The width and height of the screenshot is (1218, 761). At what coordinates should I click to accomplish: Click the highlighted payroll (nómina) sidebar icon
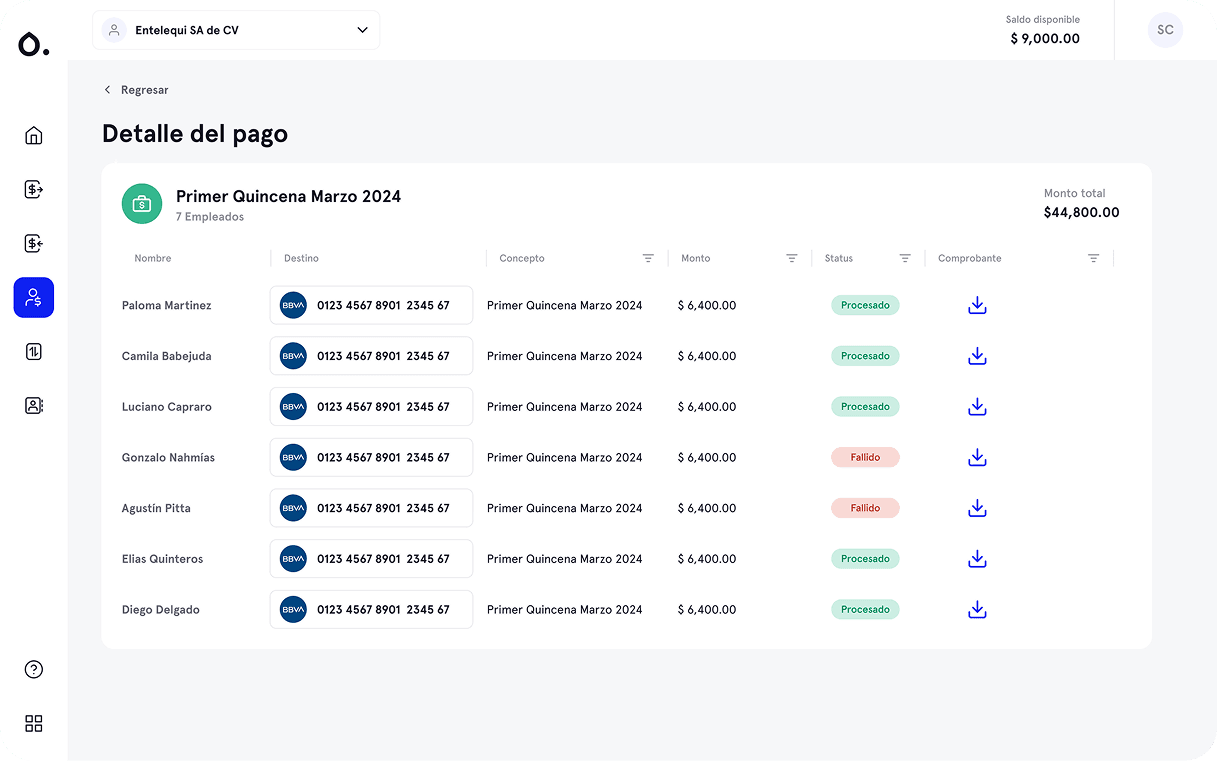33,297
